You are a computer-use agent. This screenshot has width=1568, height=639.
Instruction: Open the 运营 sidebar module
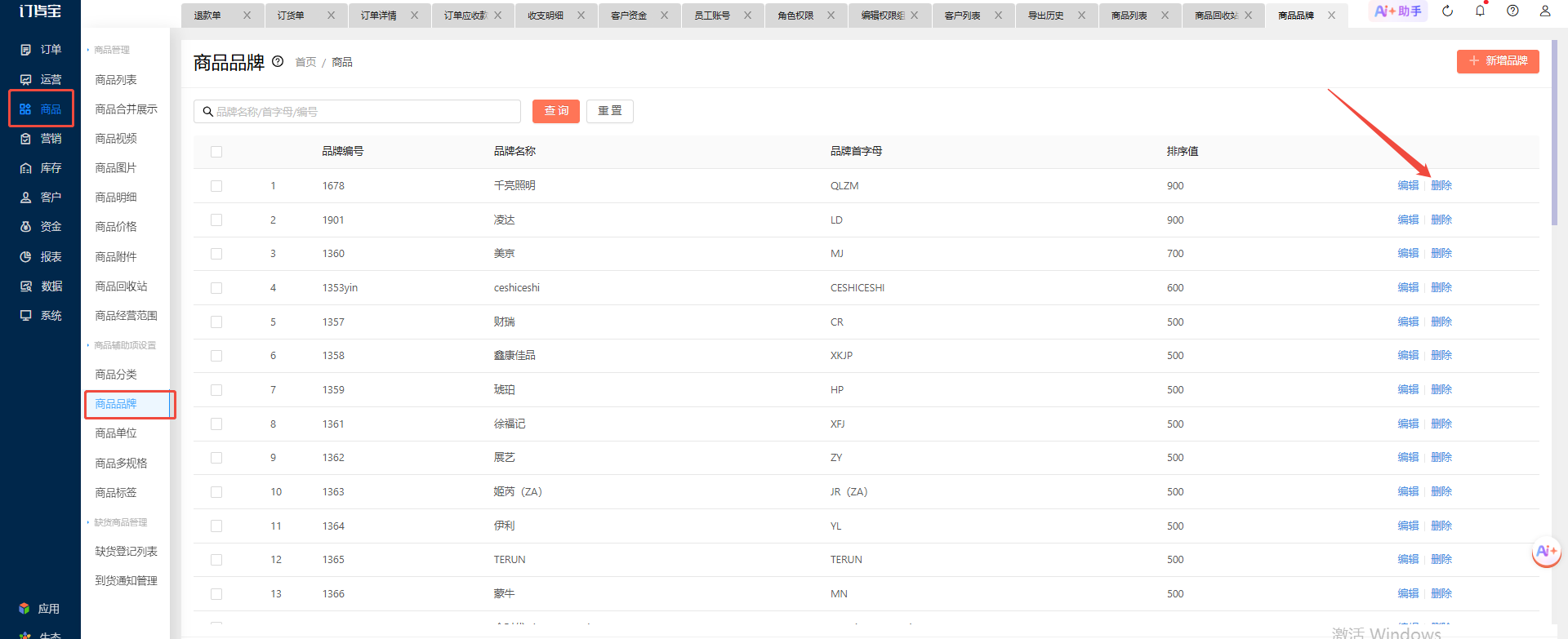pyautogui.click(x=40, y=79)
